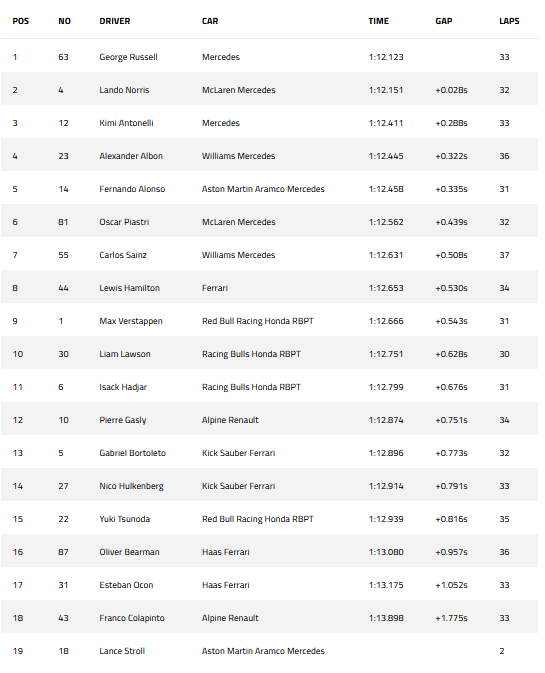Viewport: 545px width, 673px height.
Task: Select the POS column header
Action: click(21, 21)
